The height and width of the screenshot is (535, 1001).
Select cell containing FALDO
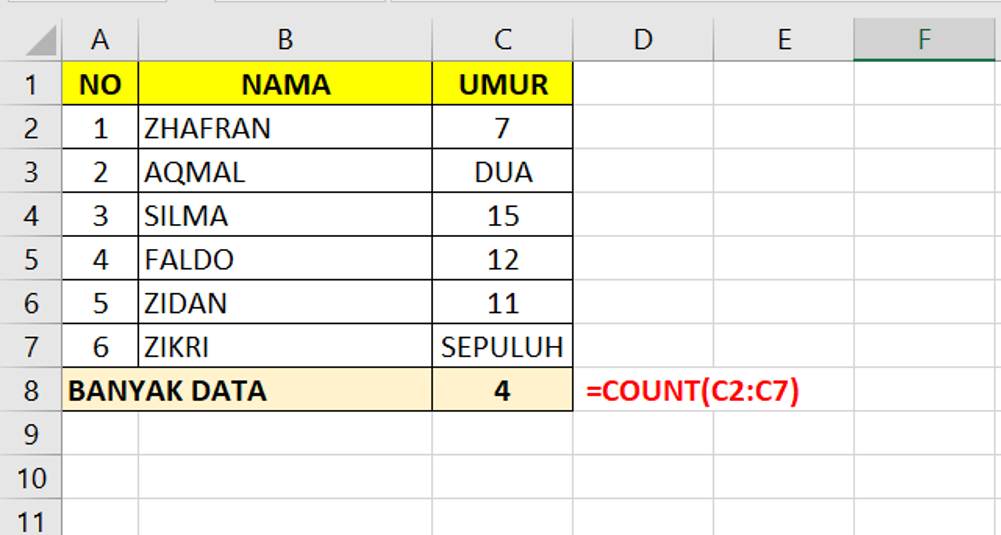coord(285,259)
